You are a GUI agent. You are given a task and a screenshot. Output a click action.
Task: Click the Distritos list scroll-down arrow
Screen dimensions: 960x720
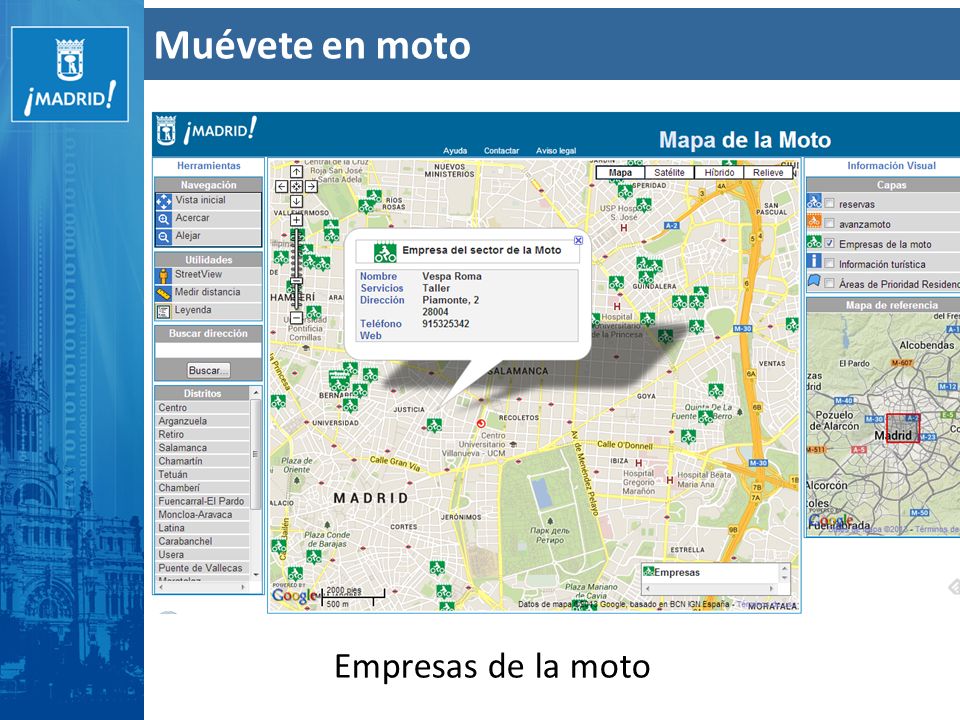coord(256,574)
